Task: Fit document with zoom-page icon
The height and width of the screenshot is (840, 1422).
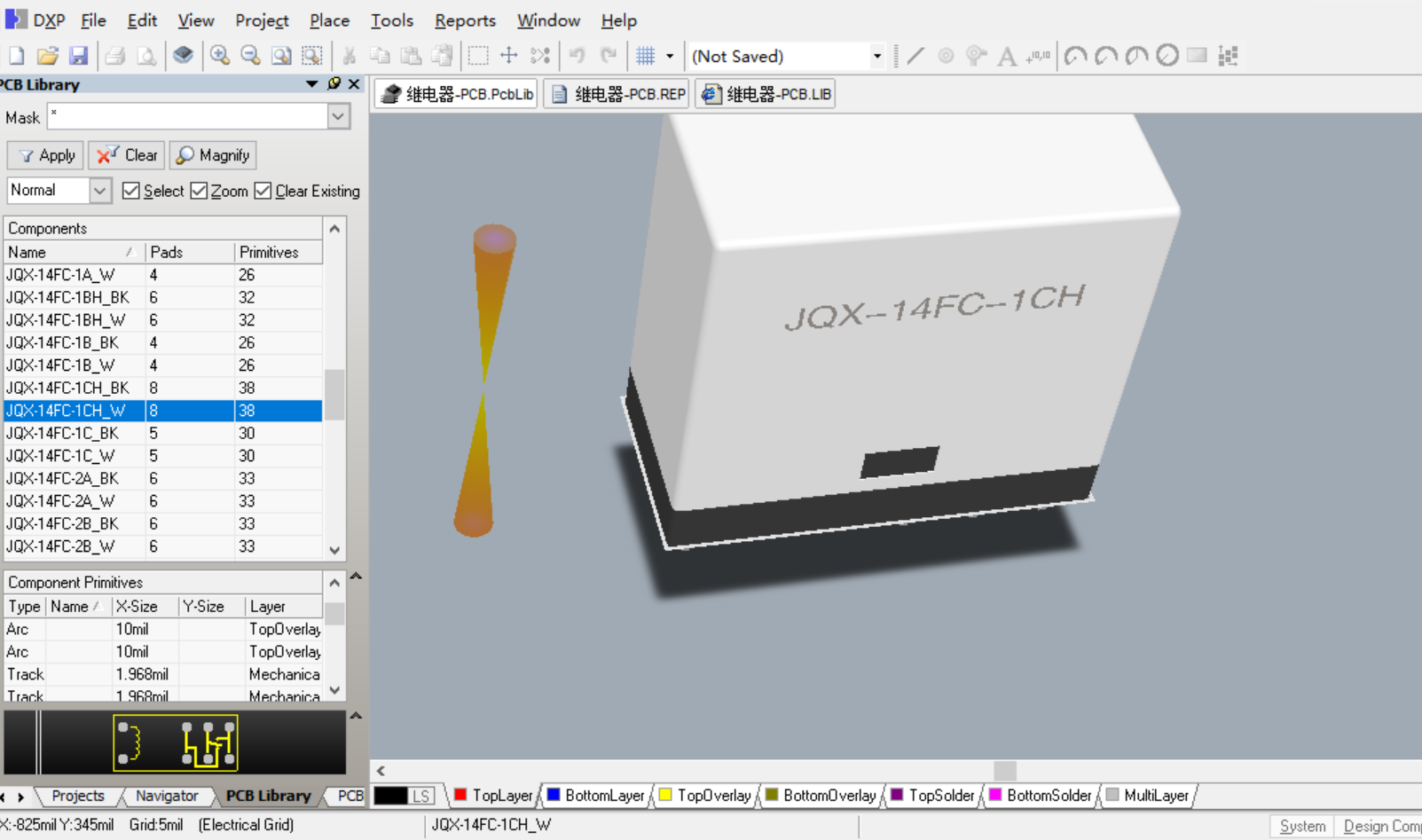Action: click(x=281, y=56)
